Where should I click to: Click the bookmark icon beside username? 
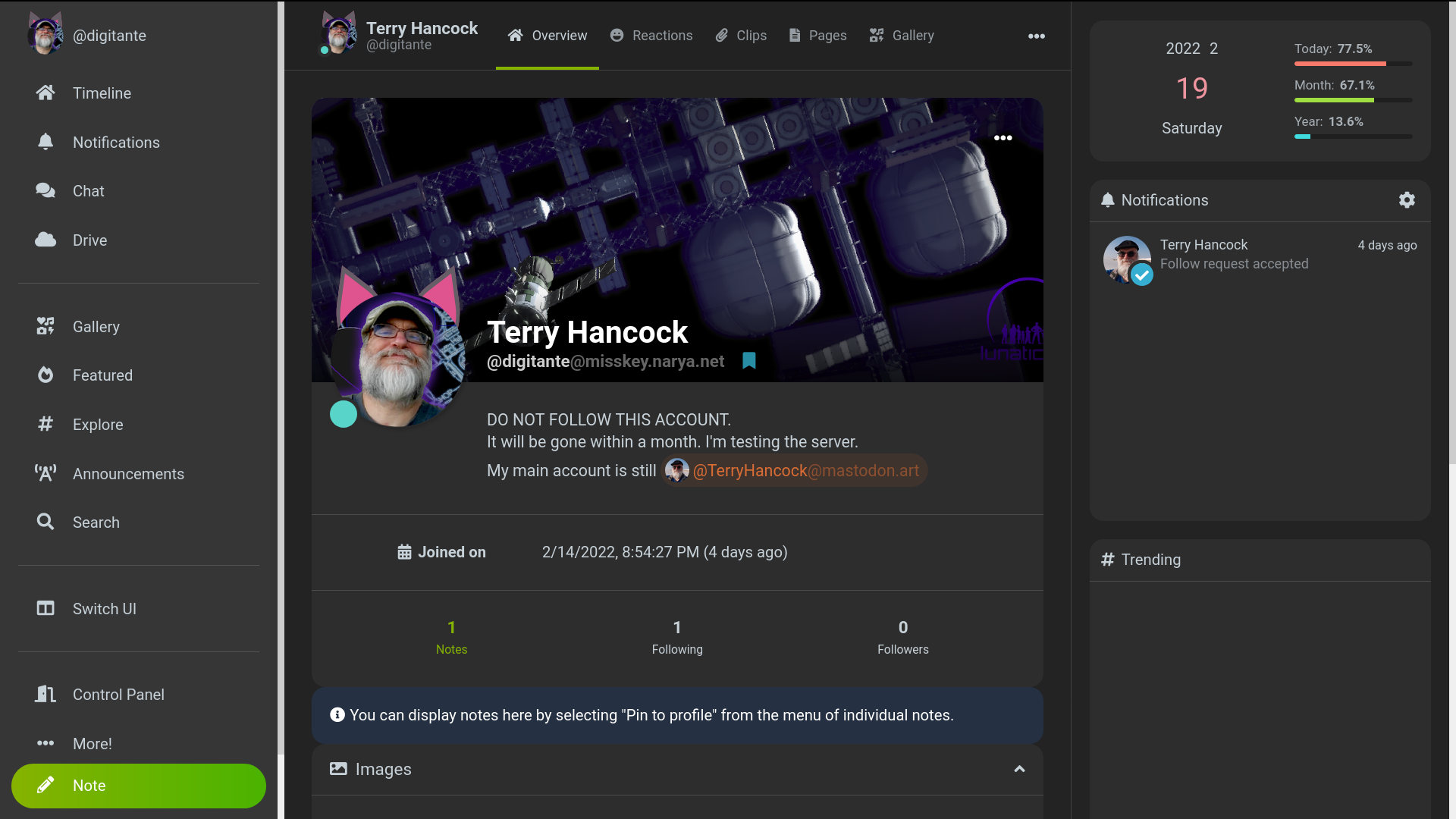pyautogui.click(x=749, y=361)
